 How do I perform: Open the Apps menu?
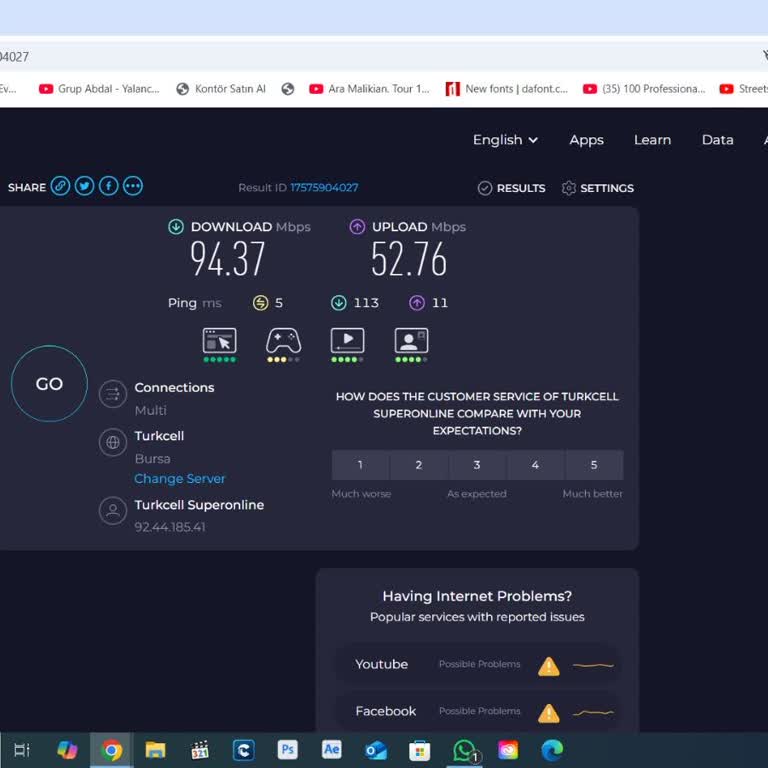point(586,140)
